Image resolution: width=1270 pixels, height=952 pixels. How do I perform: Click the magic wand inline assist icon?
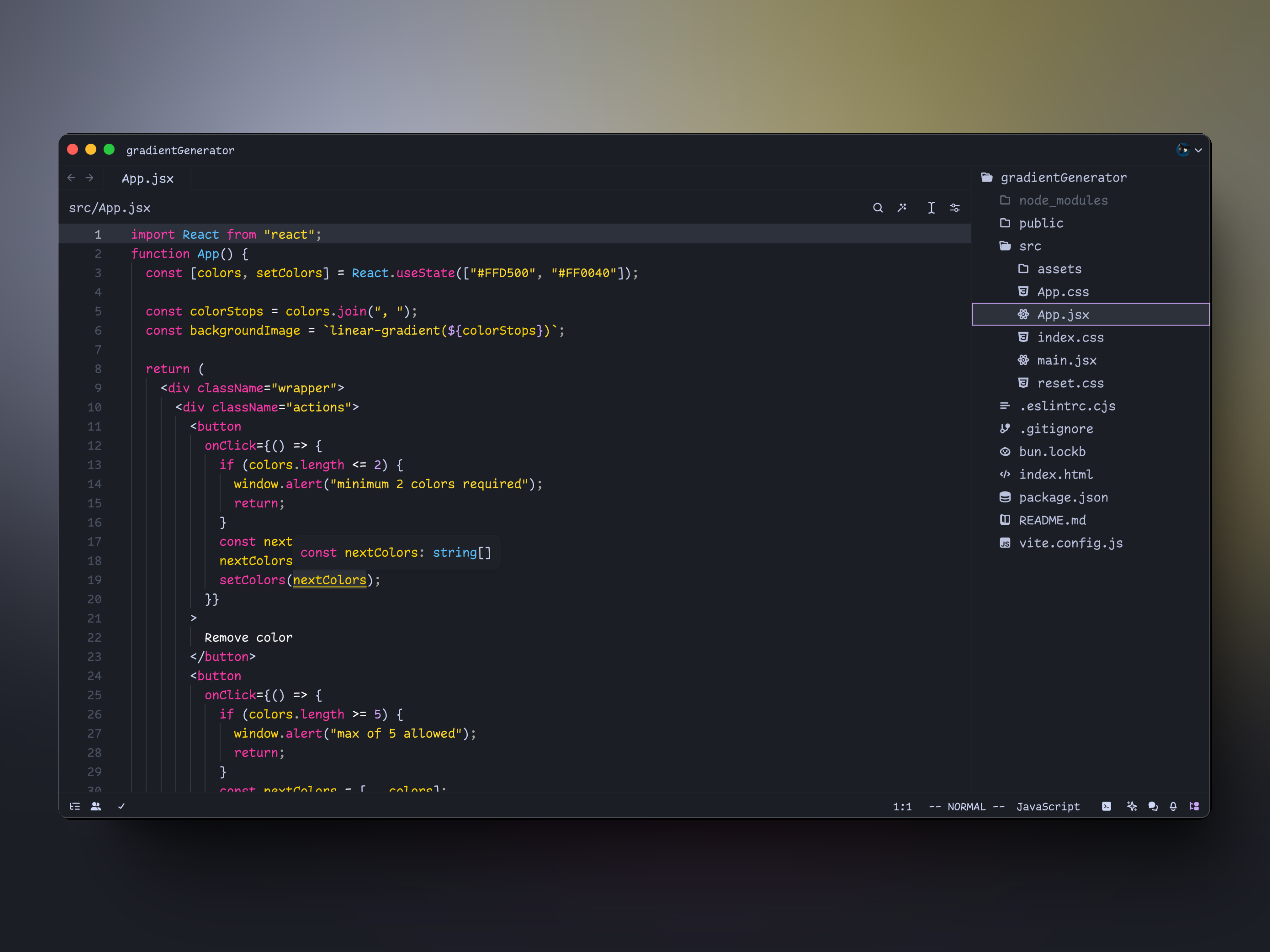(902, 208)
